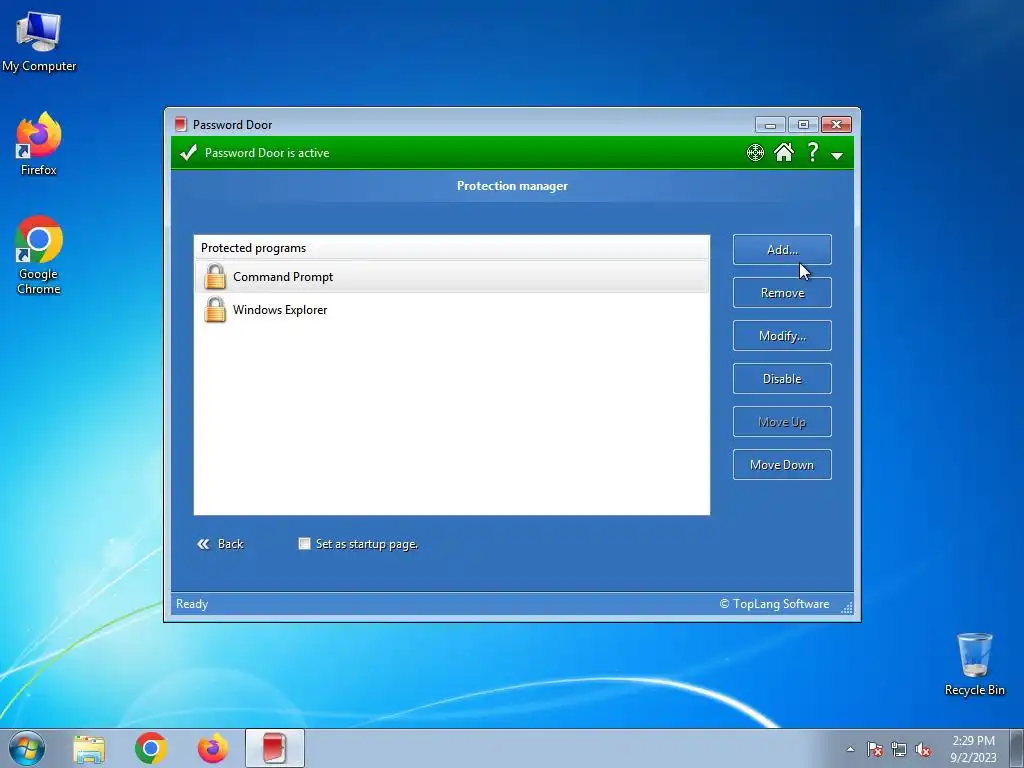Viewport: 1024px width, 768px height.
Task: Show hidden tray icons arrow
Action: point(850,750)
